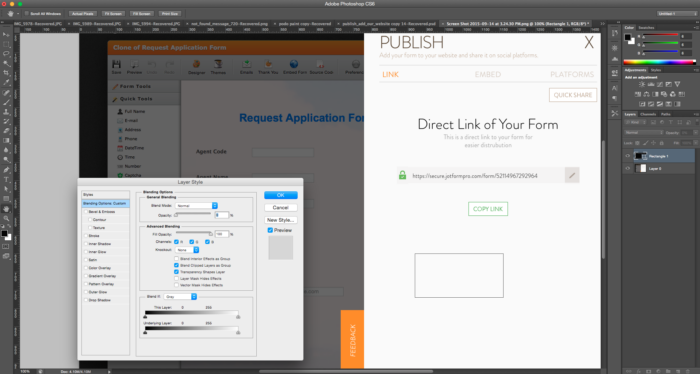This screenshot has height=374, width=700.
Task: Select the Zoom tool in the toolbox
Action: coord(6,218)
